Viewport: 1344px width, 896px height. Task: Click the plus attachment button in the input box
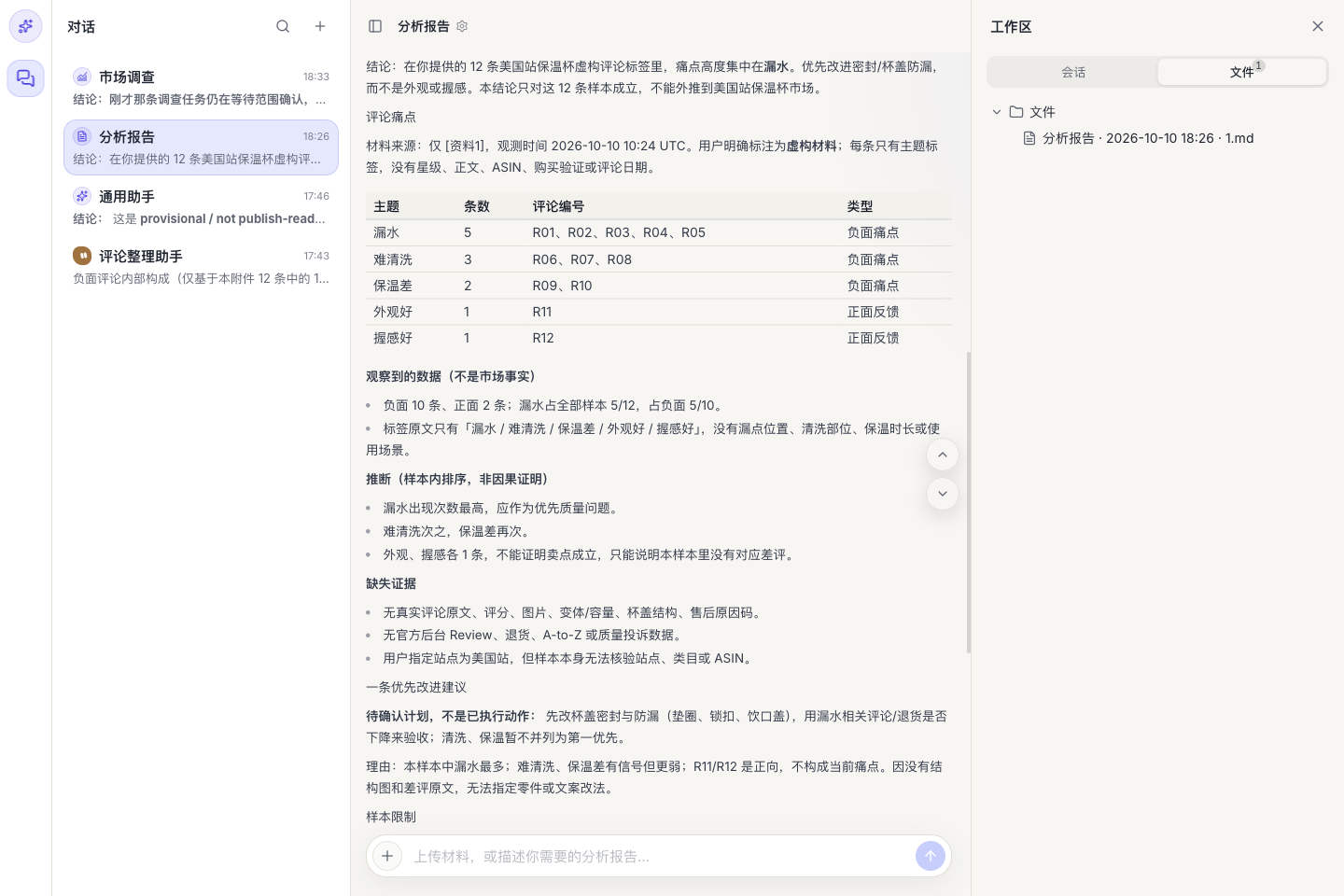tap(387, 856)
